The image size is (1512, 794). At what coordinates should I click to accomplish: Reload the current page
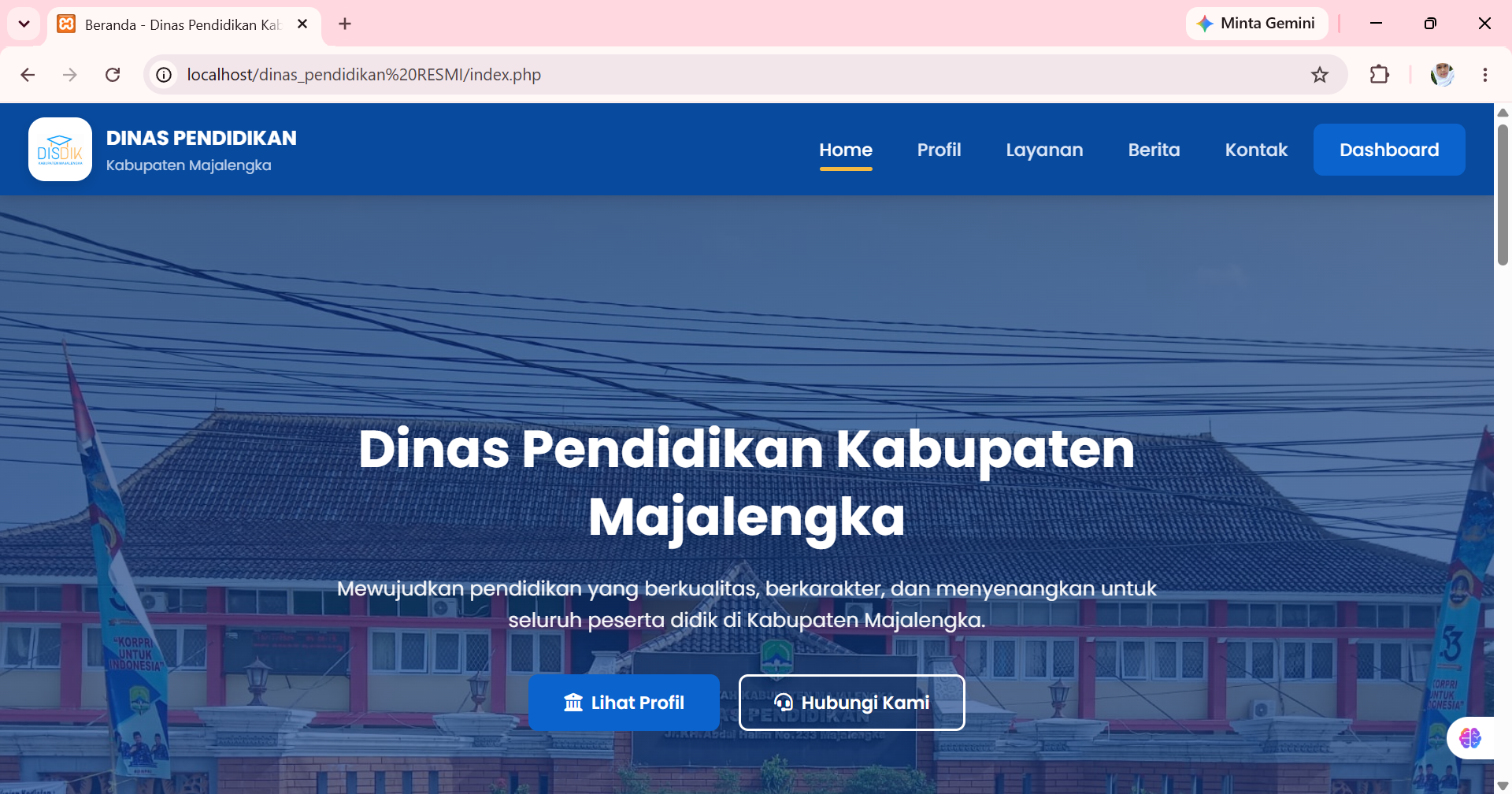coord(113,75)
